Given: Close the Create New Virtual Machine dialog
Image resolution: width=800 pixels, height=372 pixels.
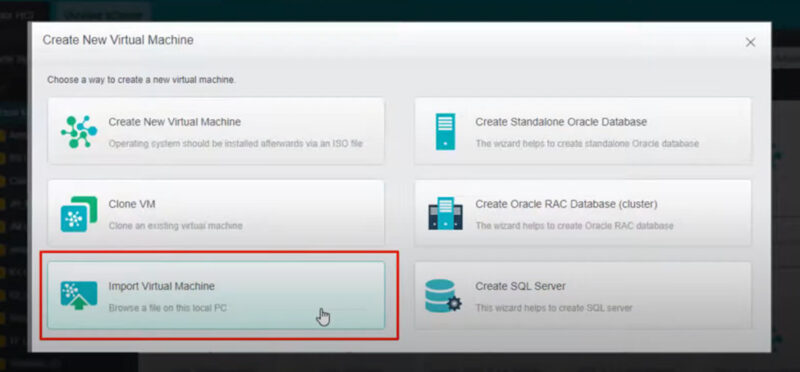Looking at the screenshot, I should [750, 42].
